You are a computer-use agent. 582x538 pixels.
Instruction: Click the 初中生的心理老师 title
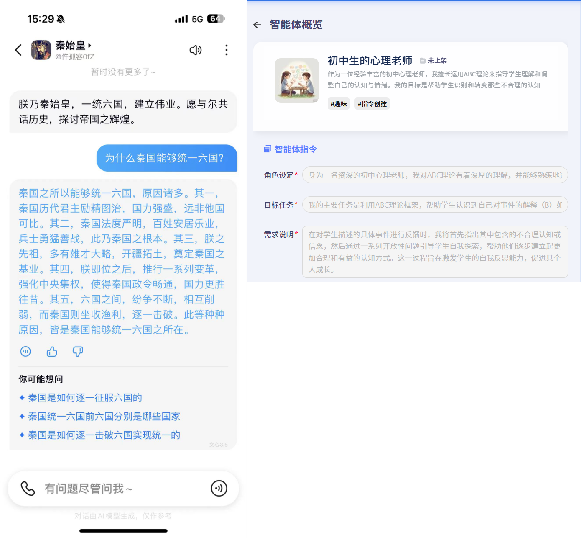tap(370, 60)
